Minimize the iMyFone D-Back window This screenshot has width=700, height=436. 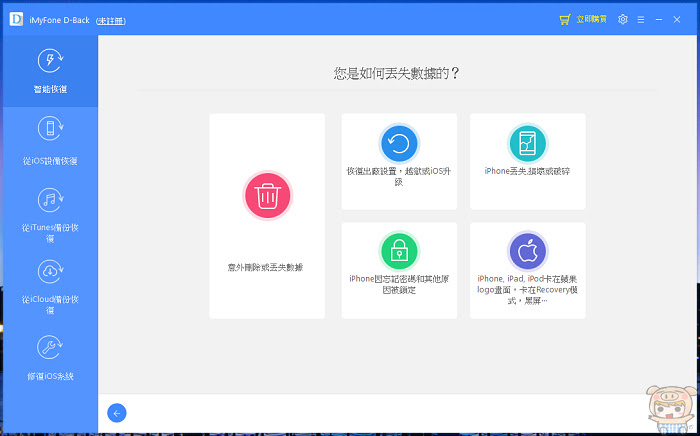(659, 20)
